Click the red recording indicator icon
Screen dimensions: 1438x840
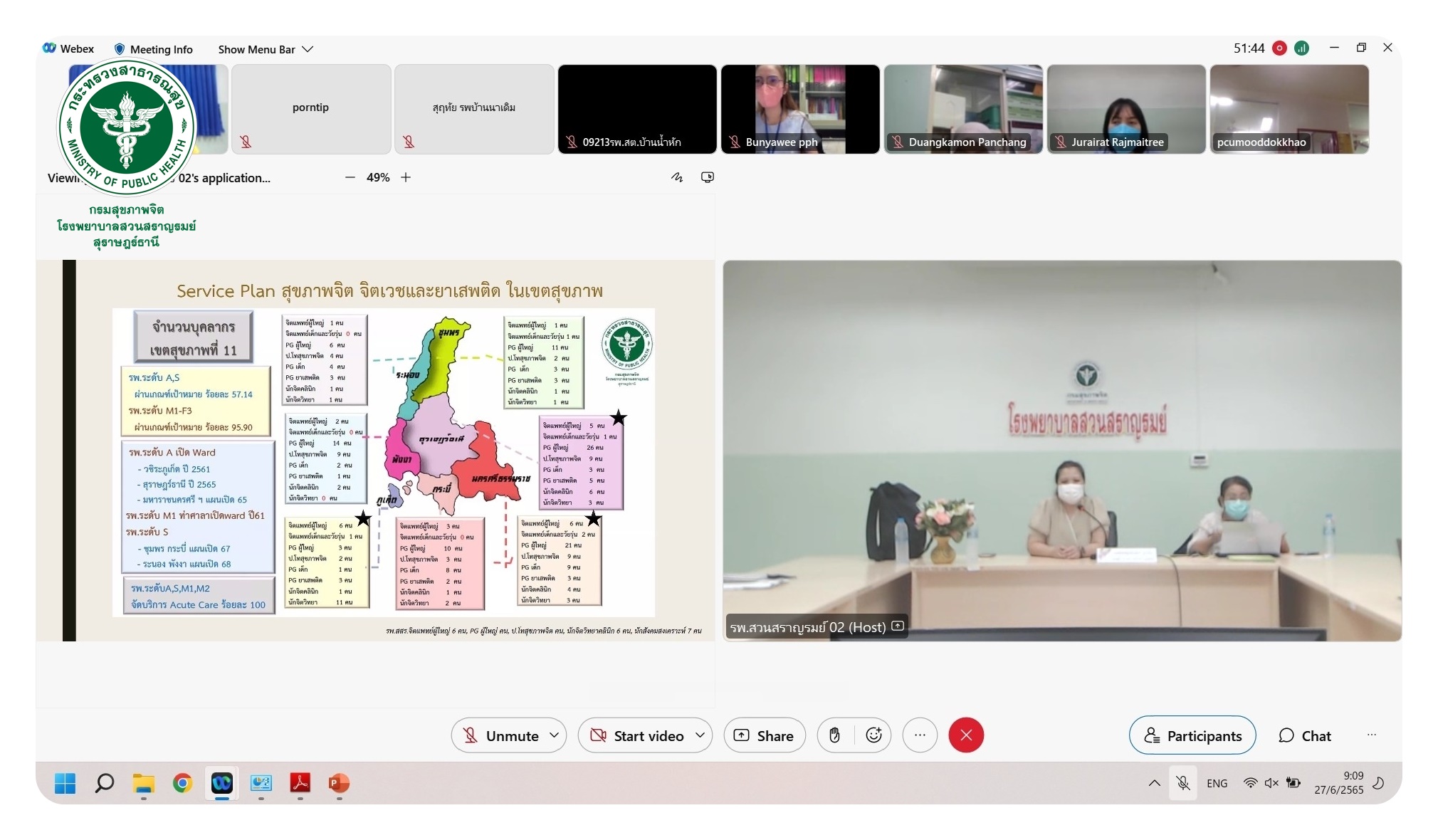pyautogui.click(x=1279, y=48)
